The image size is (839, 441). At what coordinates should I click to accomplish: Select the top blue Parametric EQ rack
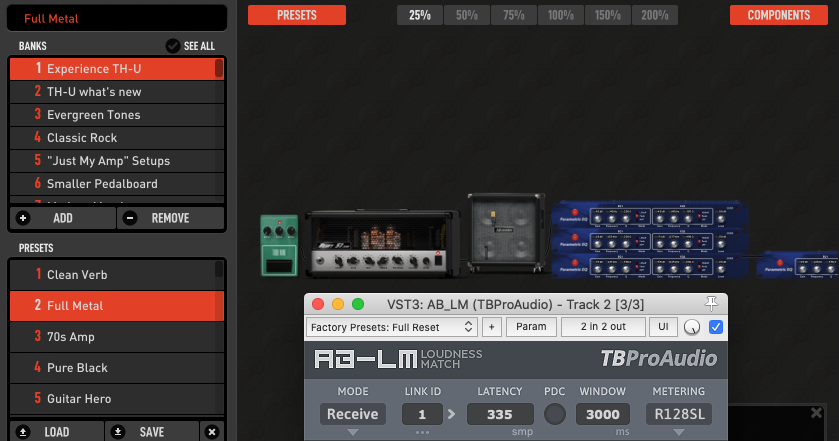coord(650,215)
